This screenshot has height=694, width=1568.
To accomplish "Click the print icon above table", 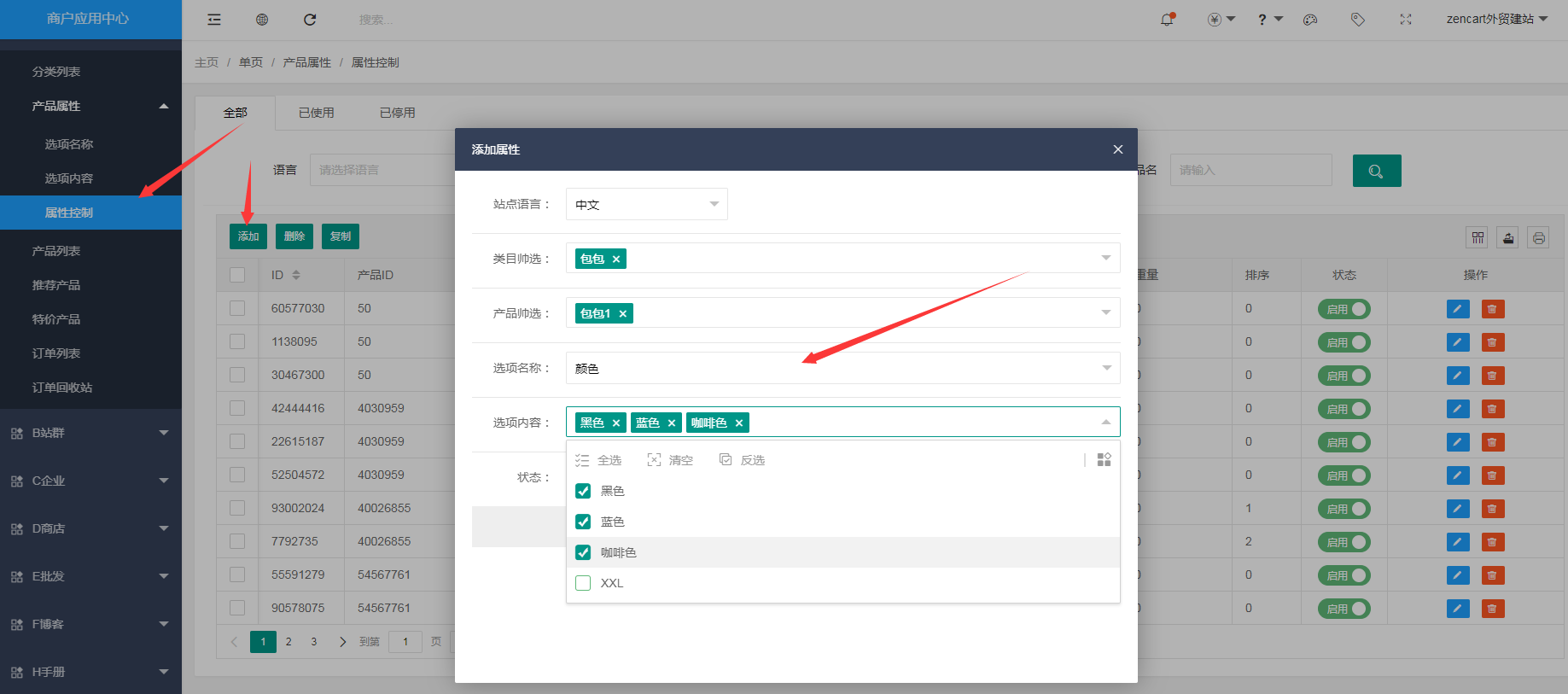I will [1538, 238].
